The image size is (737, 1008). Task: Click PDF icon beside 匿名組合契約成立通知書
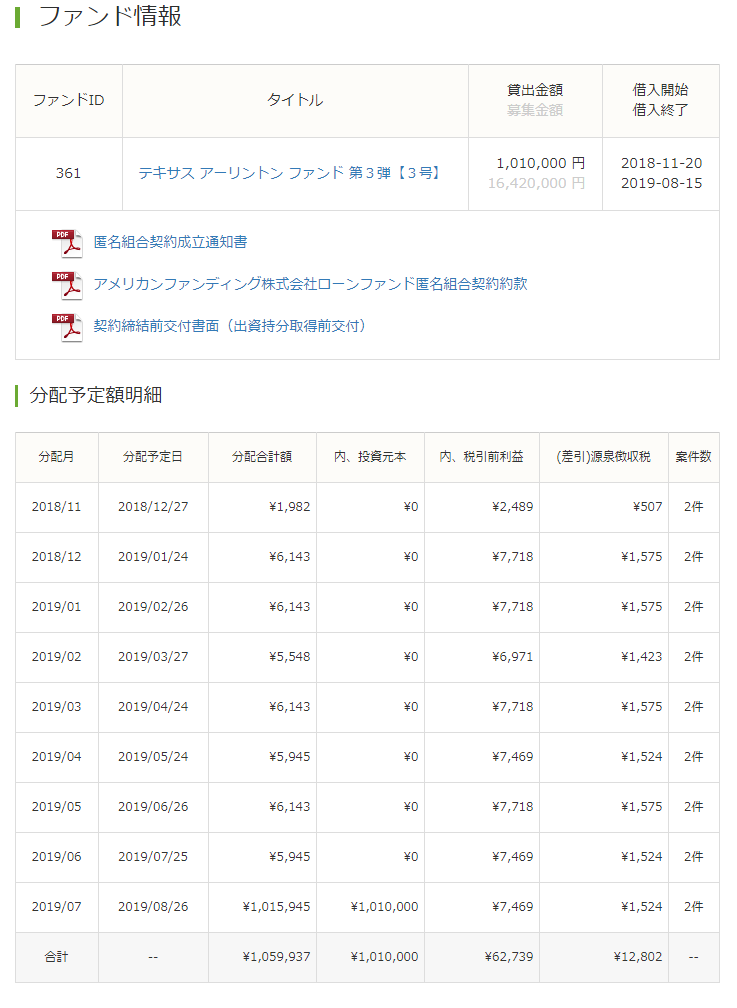point(67,243)
